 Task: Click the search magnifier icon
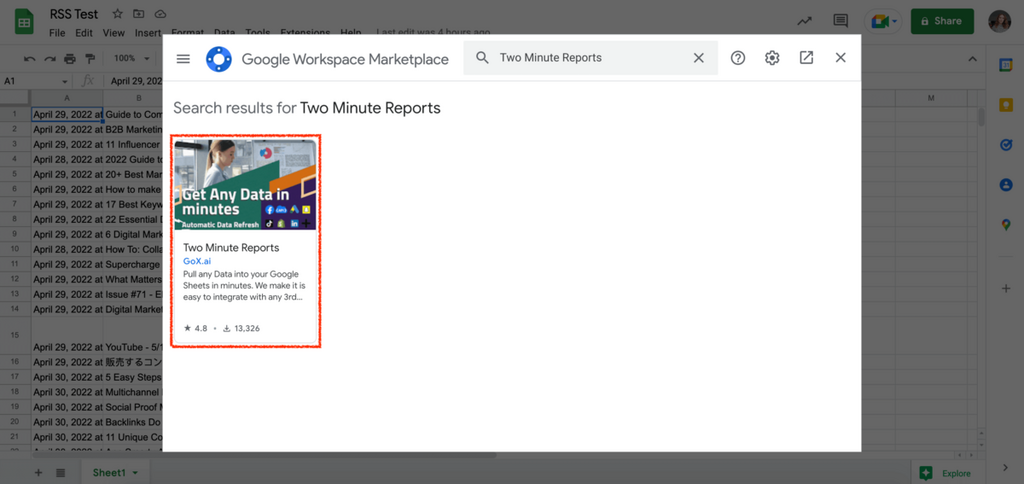[x=482, y=58]
